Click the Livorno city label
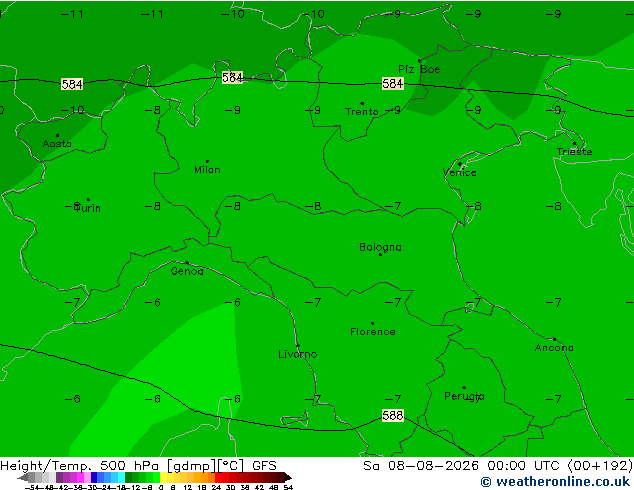The width and height of the screenshot is (634, 490). [x=298, y=354]
